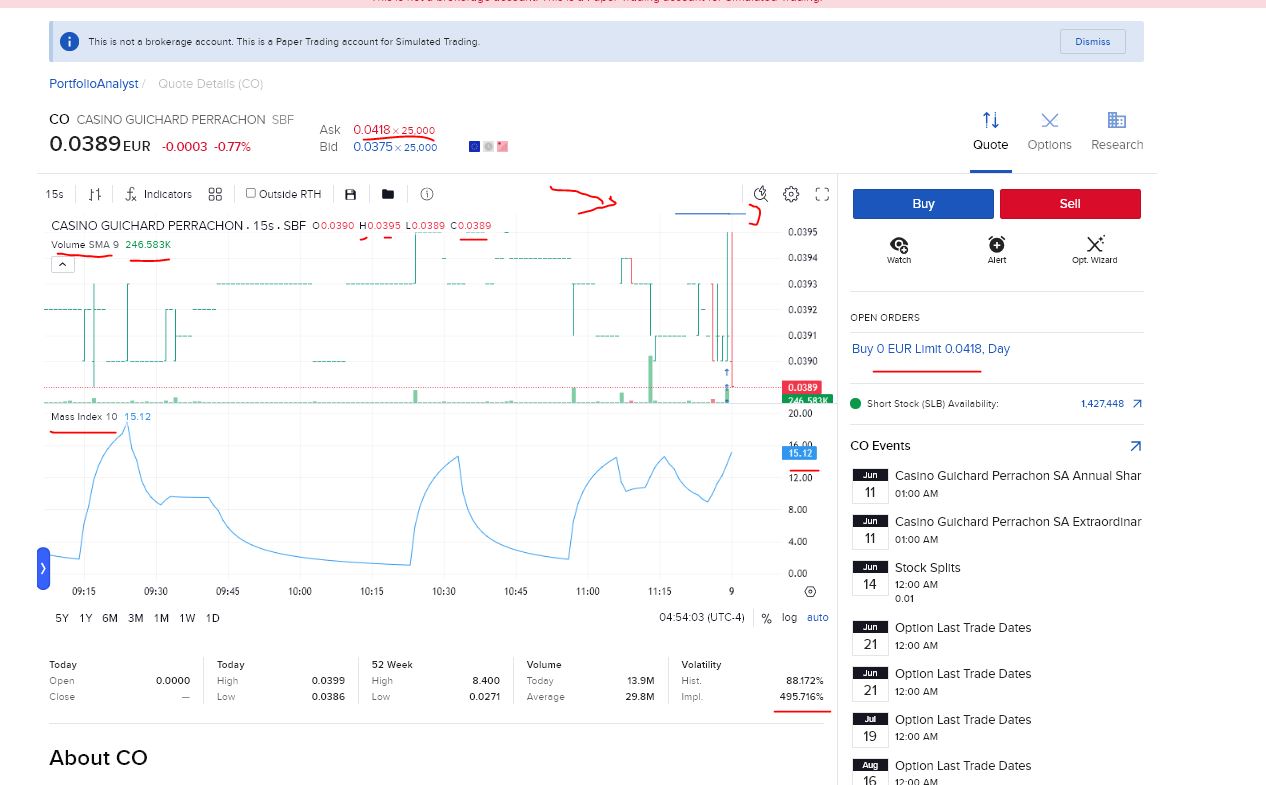Viewport: 1266px width, 785px height.
Task: Open the Indicators fx menu
Action: tap(159, 194)
